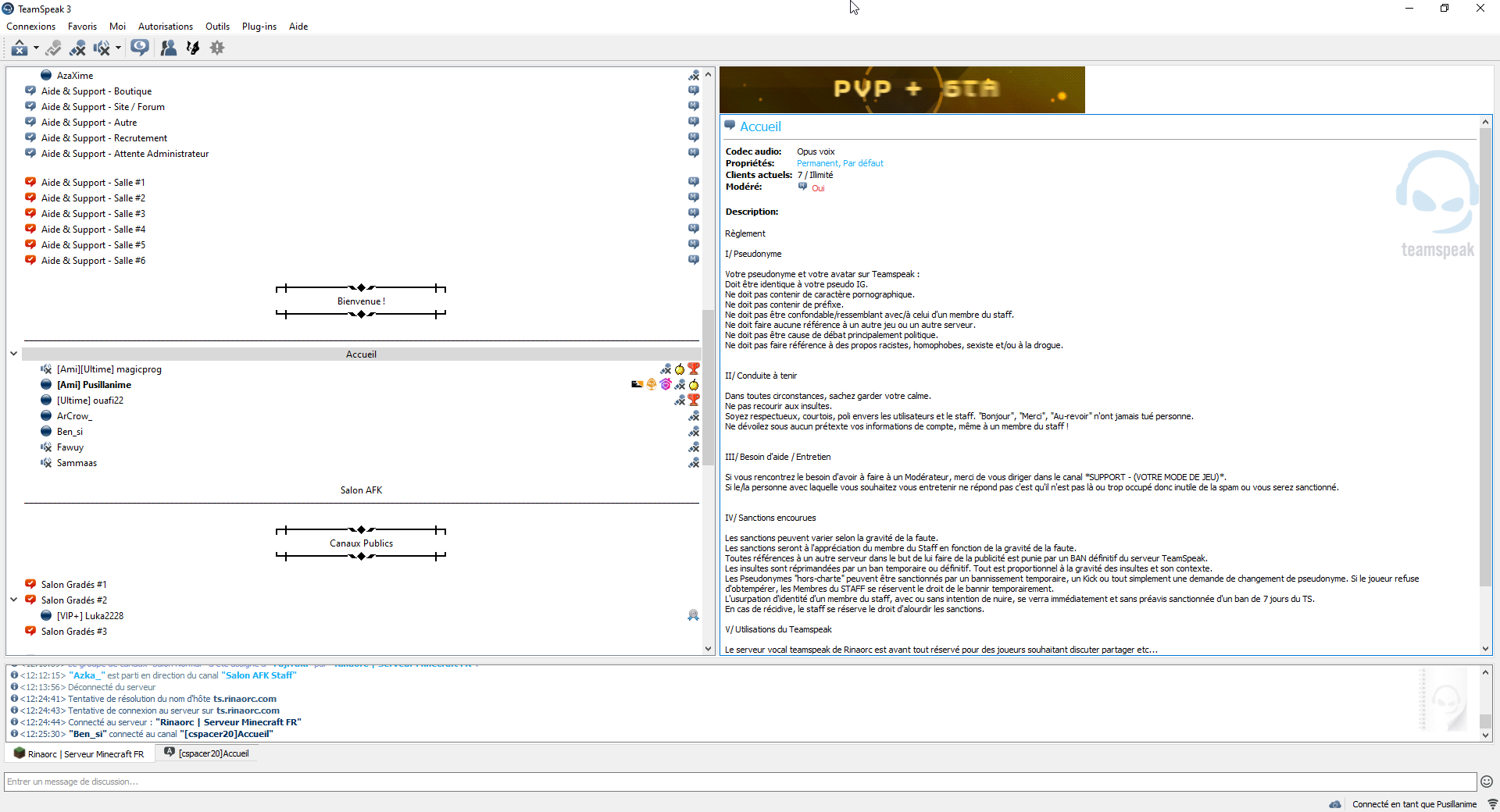Click the orange egg badge of Pusillanime

[652, 384]
